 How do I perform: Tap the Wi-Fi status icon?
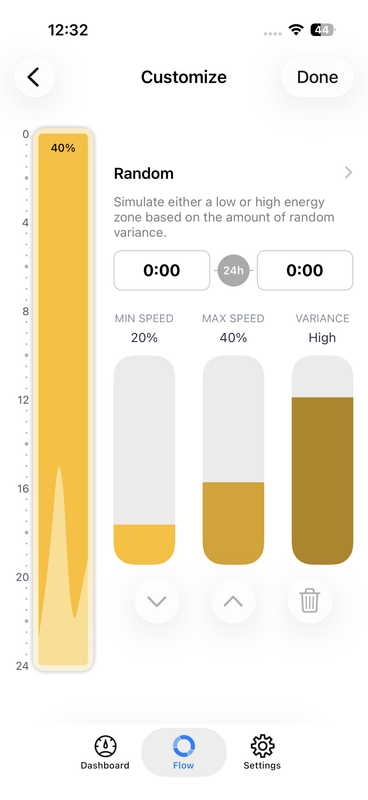(296, 30)
